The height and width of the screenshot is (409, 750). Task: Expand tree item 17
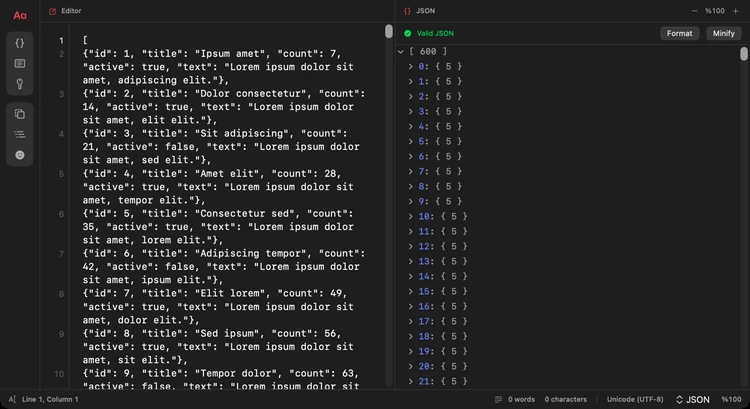pos(410,321)
